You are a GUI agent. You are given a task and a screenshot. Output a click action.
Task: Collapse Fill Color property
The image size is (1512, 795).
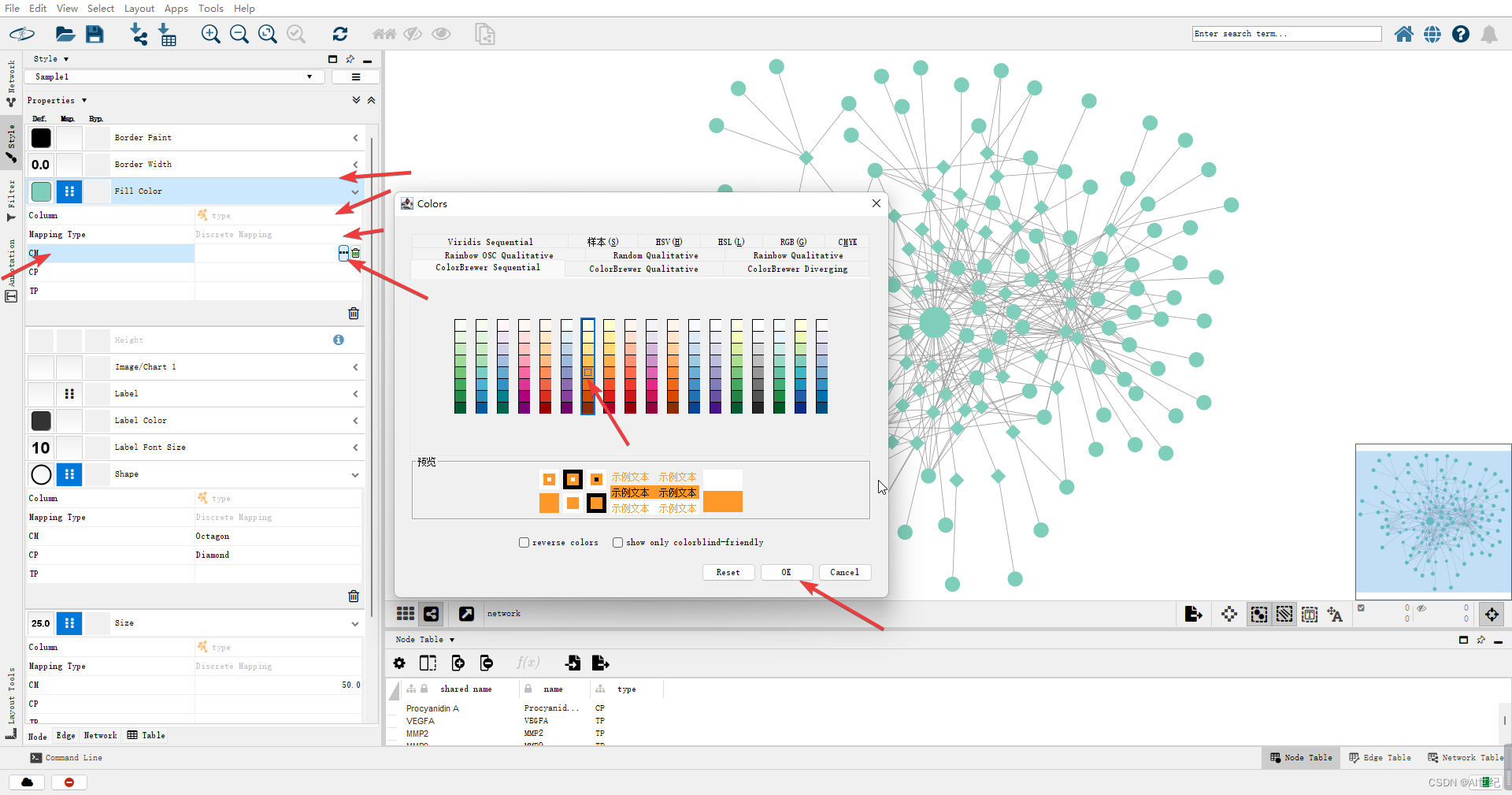point(355,191)
